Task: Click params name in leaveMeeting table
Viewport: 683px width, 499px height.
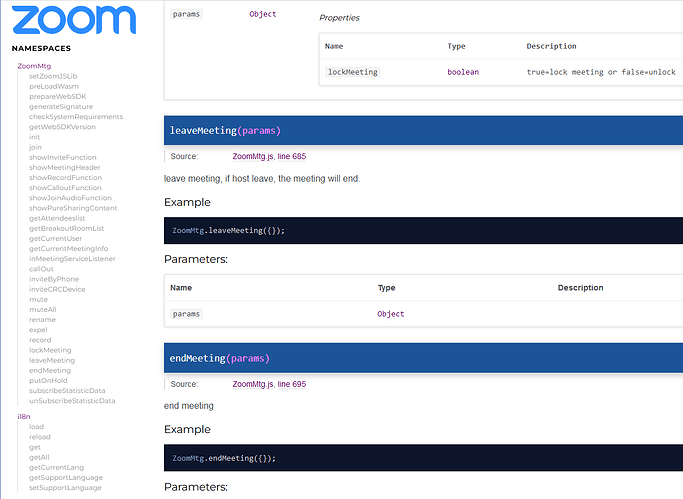Action: [x=186, y=314]
